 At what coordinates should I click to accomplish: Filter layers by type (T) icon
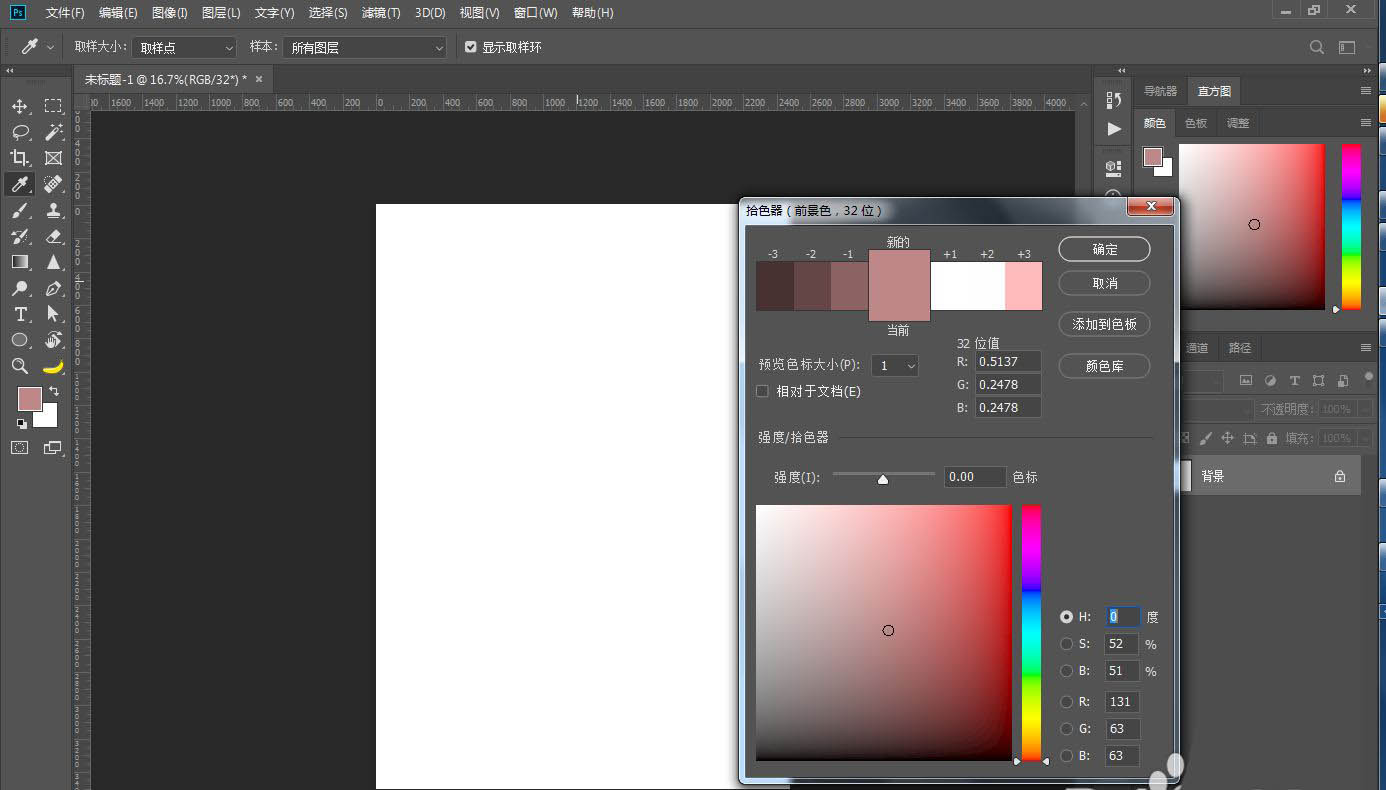pos(1294,380)
